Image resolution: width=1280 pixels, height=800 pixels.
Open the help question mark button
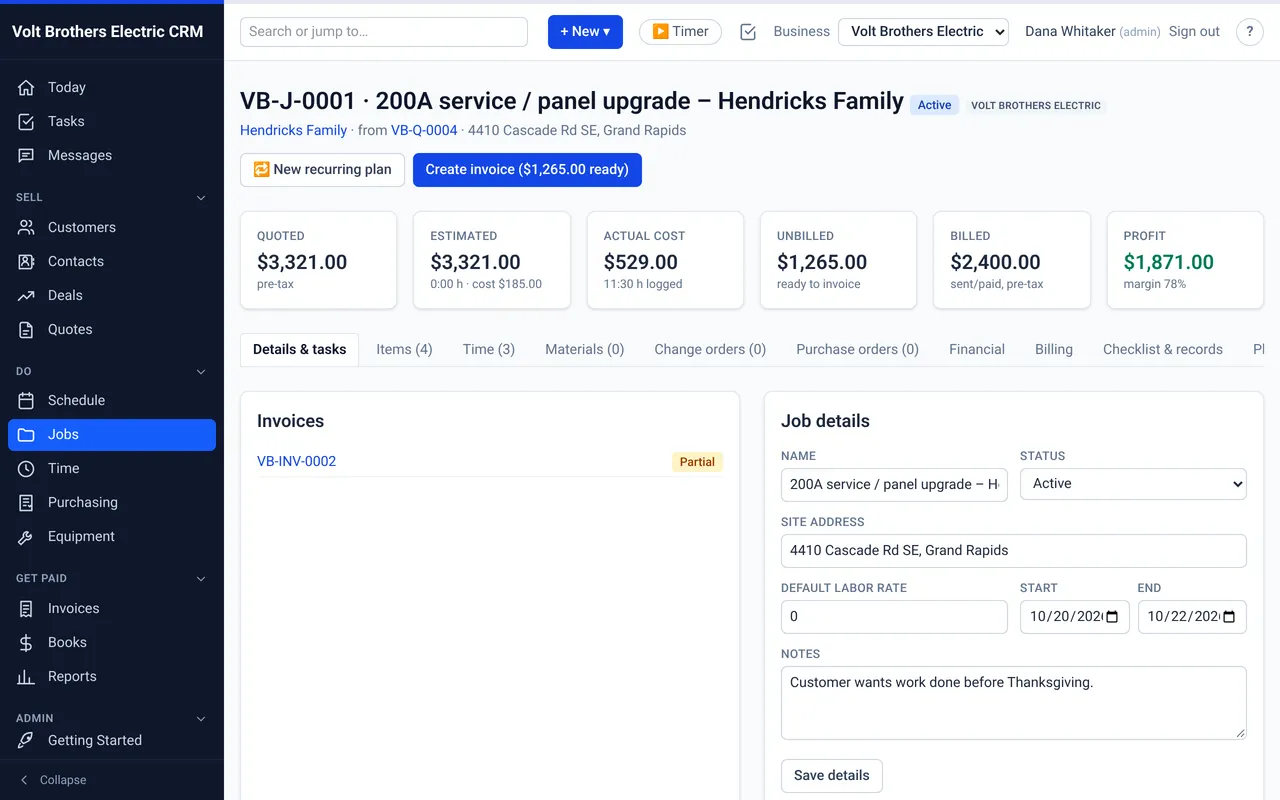click(1250, 32)
